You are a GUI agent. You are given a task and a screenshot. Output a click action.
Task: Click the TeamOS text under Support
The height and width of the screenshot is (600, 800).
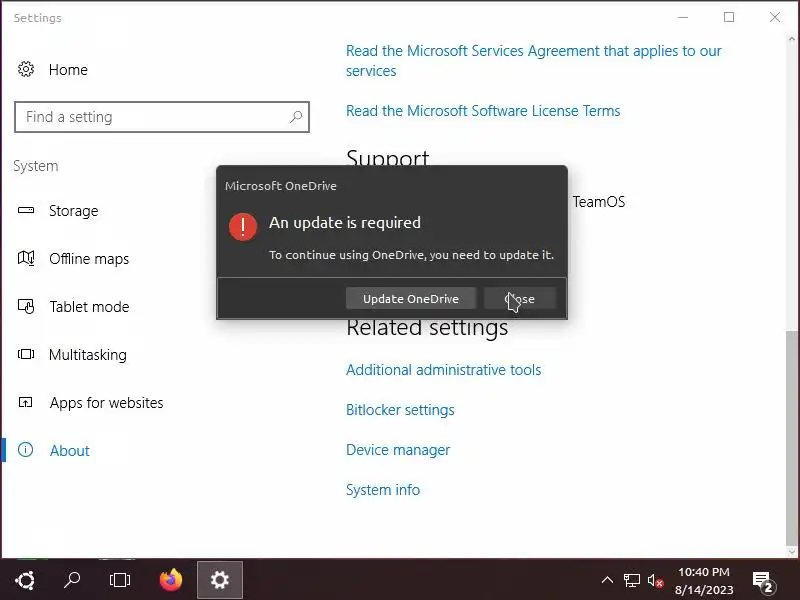pyautogui.click(x=598, y=202)
